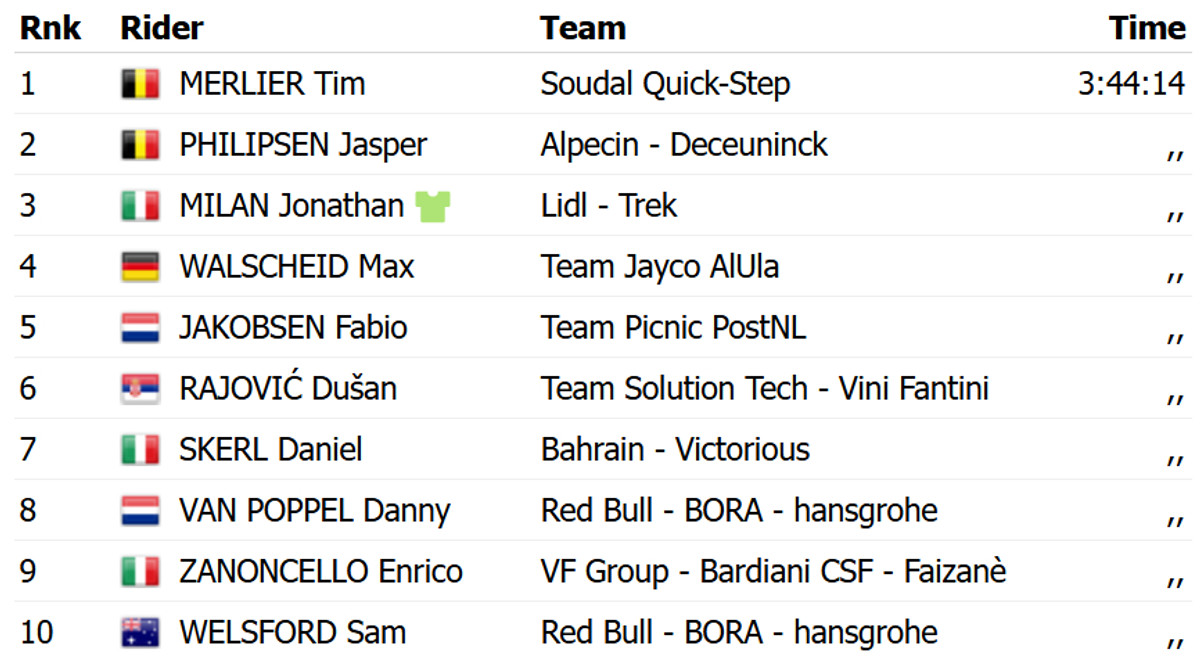The height and width of the screenshot is (661, 1200).
Task: Open rider page for MERLIER Tim
Action: click(272, 84)
